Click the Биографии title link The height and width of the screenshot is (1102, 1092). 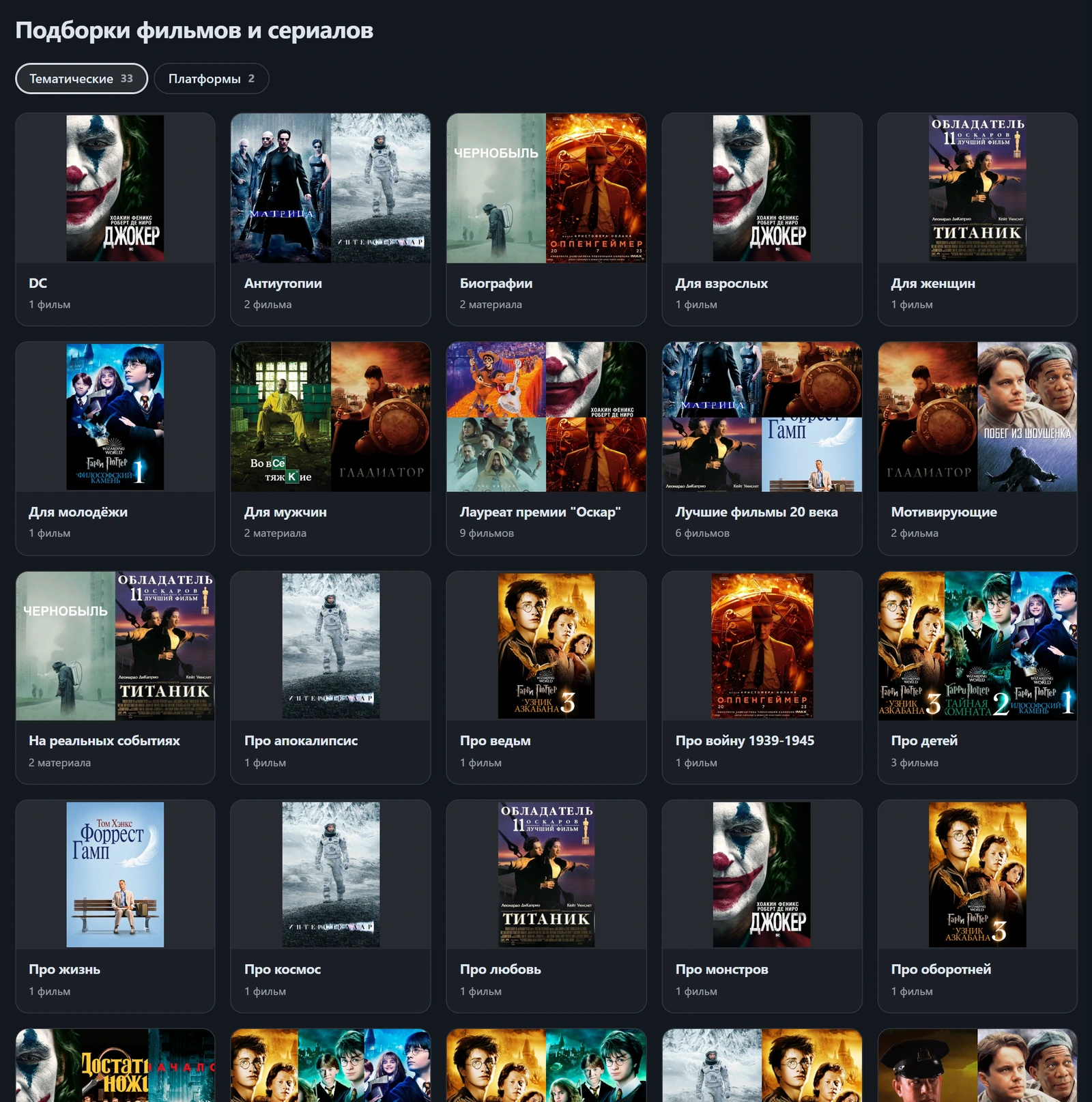(x=496, y=283)
